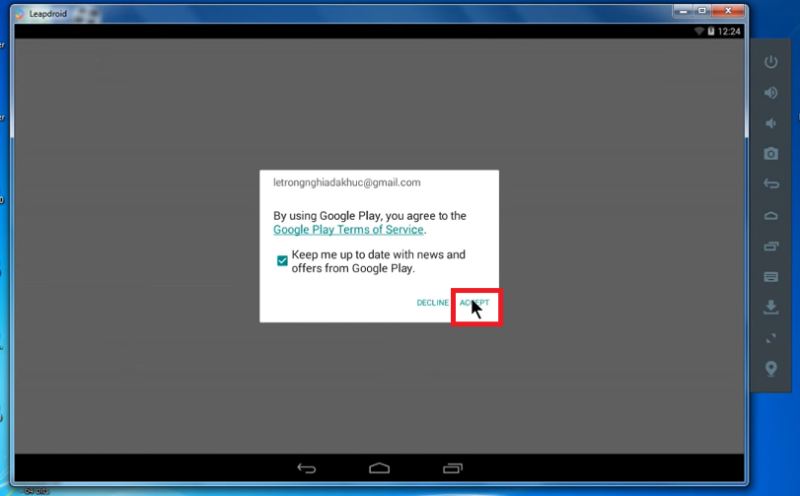This screenshot has height=496, width=800.
Task: Open the GPS location pin icon
Action: click(770, 369)
